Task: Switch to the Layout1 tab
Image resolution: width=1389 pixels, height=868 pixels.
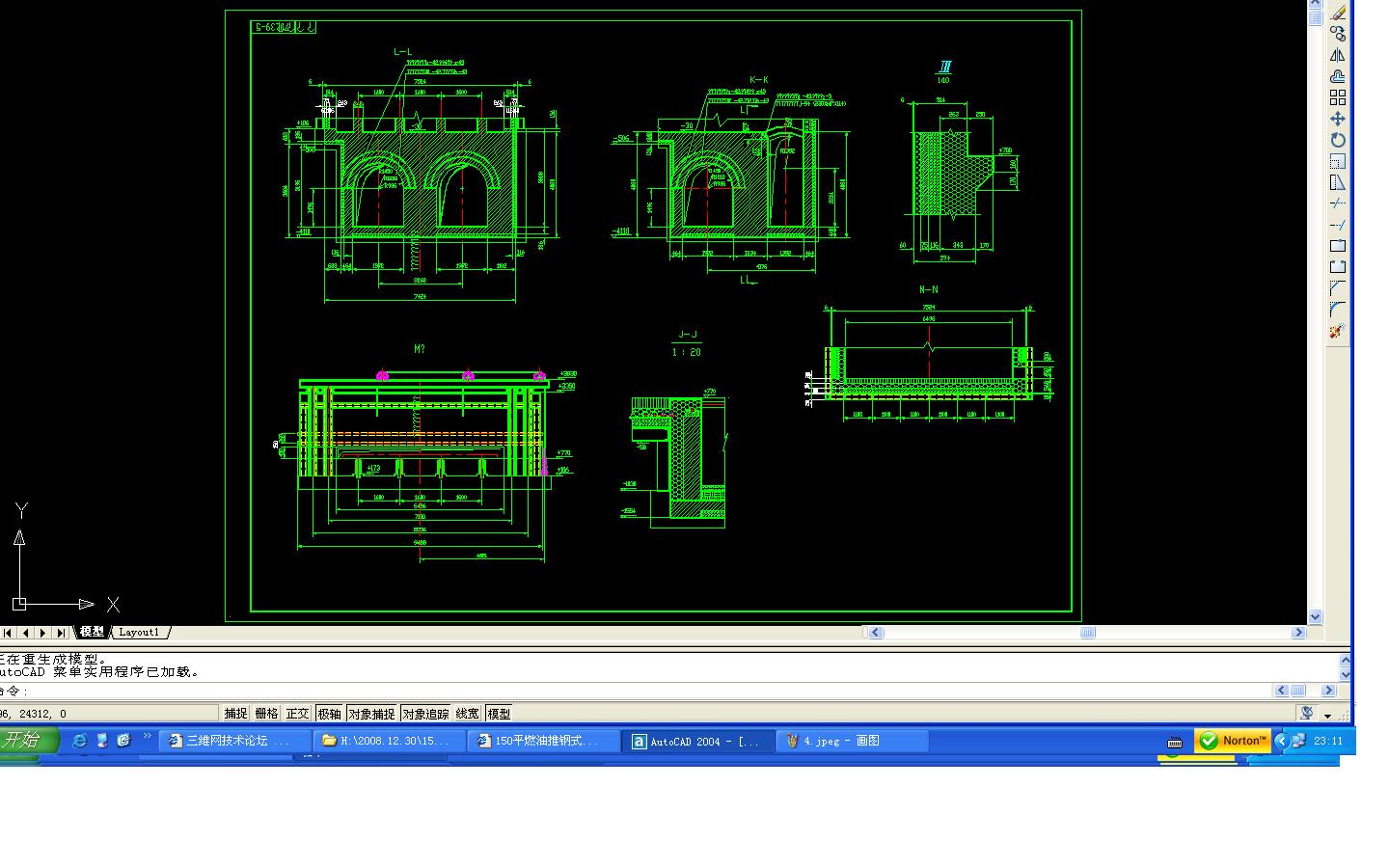Action: 140,632
